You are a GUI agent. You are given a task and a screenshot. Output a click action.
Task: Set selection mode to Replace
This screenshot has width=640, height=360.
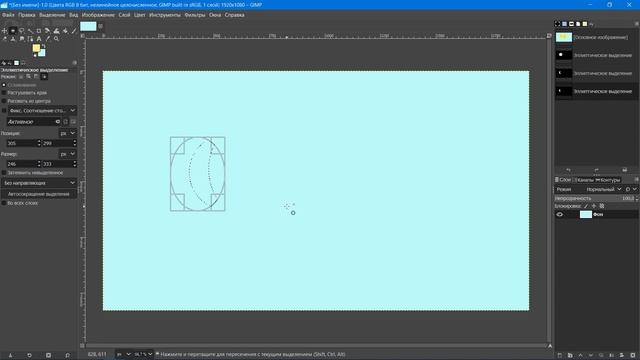tap(21, 76)
